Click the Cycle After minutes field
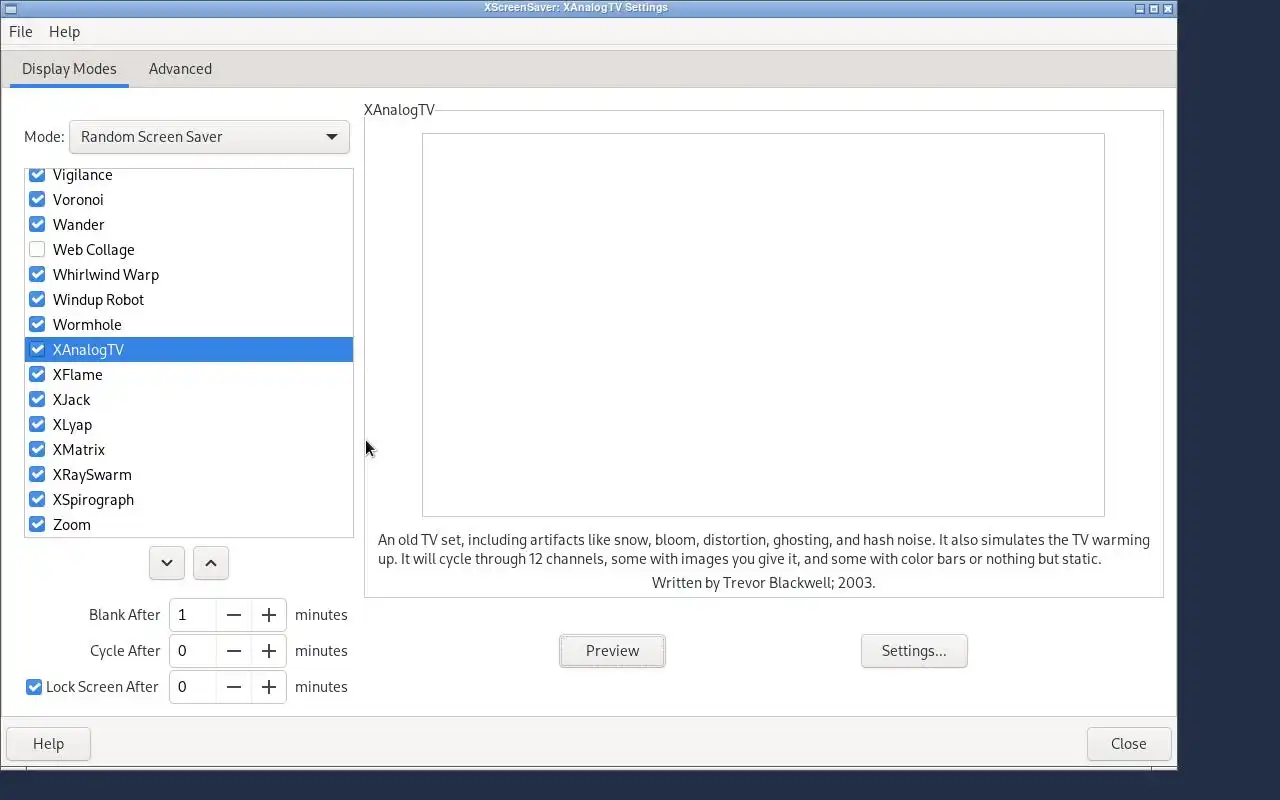The width and height of the screenshot is (1280, 800). (193, 651)
